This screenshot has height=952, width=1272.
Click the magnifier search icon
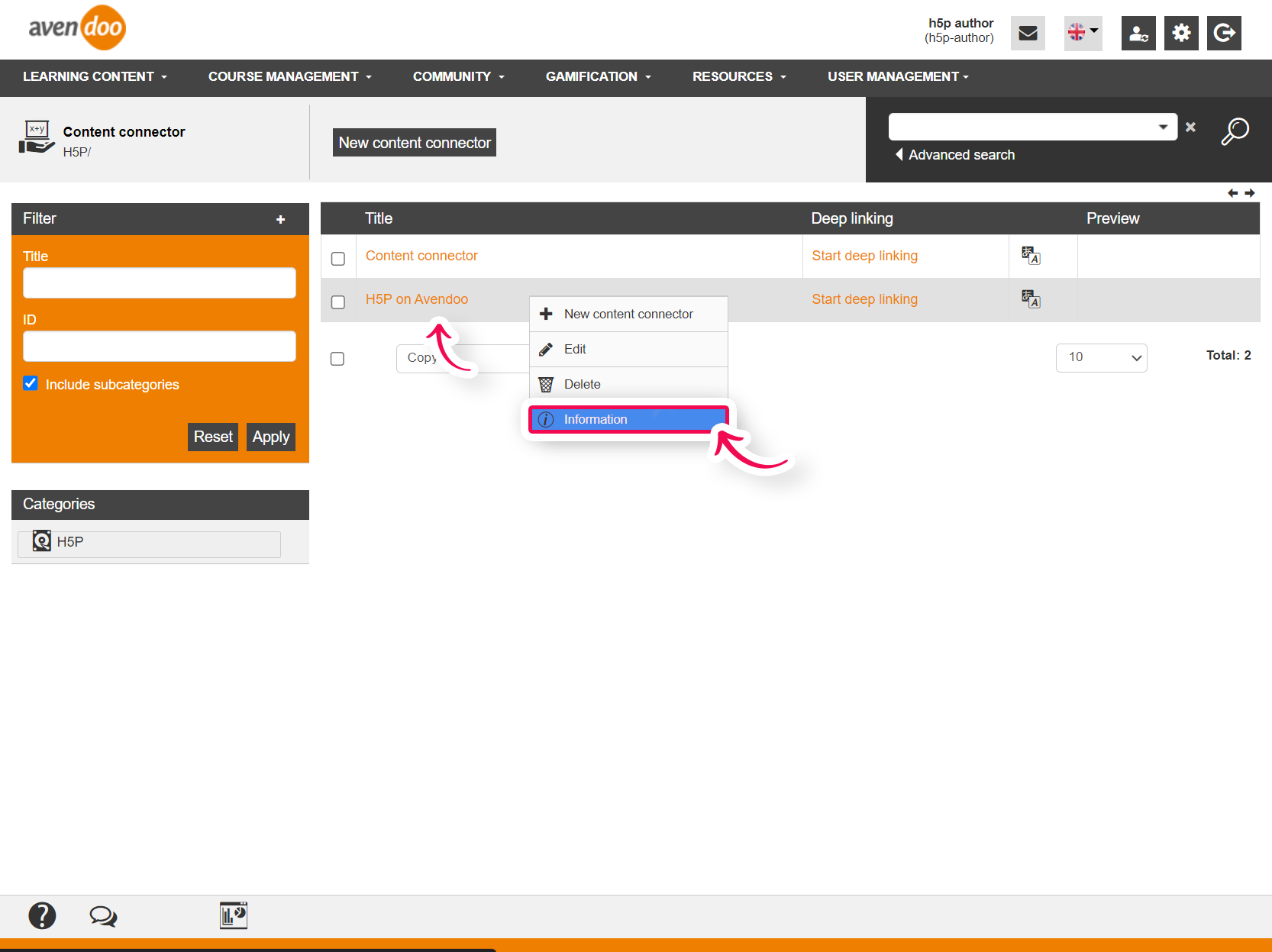click(x=1235, y=131)
